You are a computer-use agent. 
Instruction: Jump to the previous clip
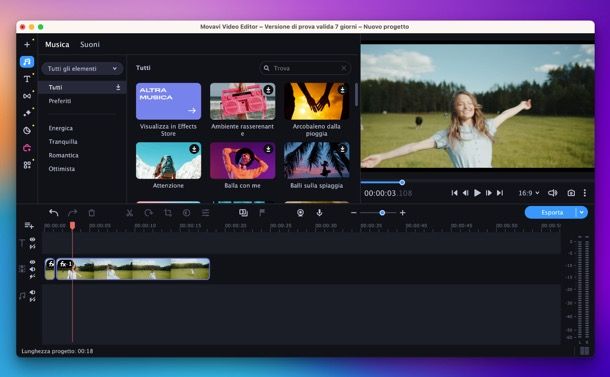[x=454, y=193]
